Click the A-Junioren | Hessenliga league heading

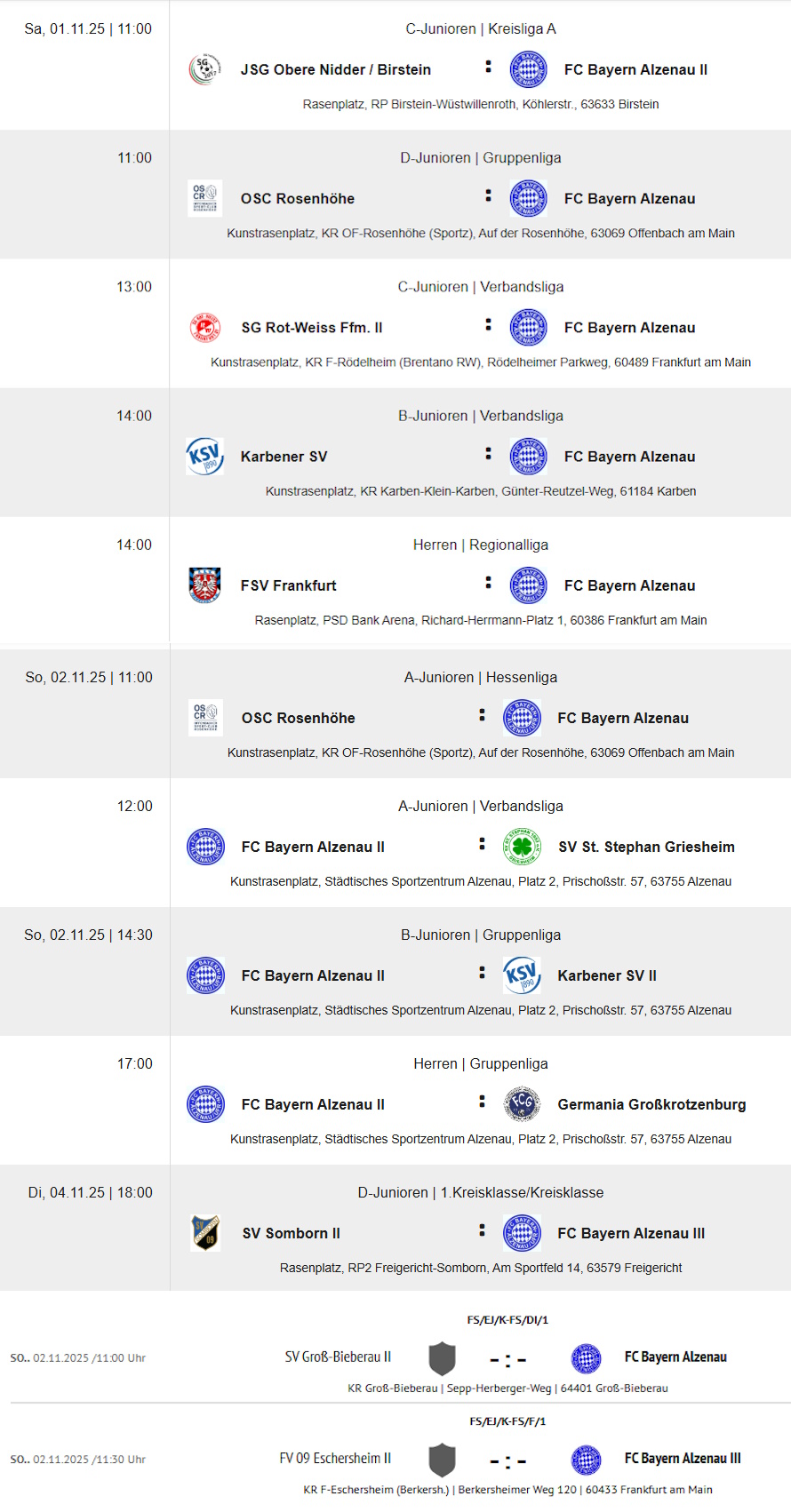[x=481, y=677]
